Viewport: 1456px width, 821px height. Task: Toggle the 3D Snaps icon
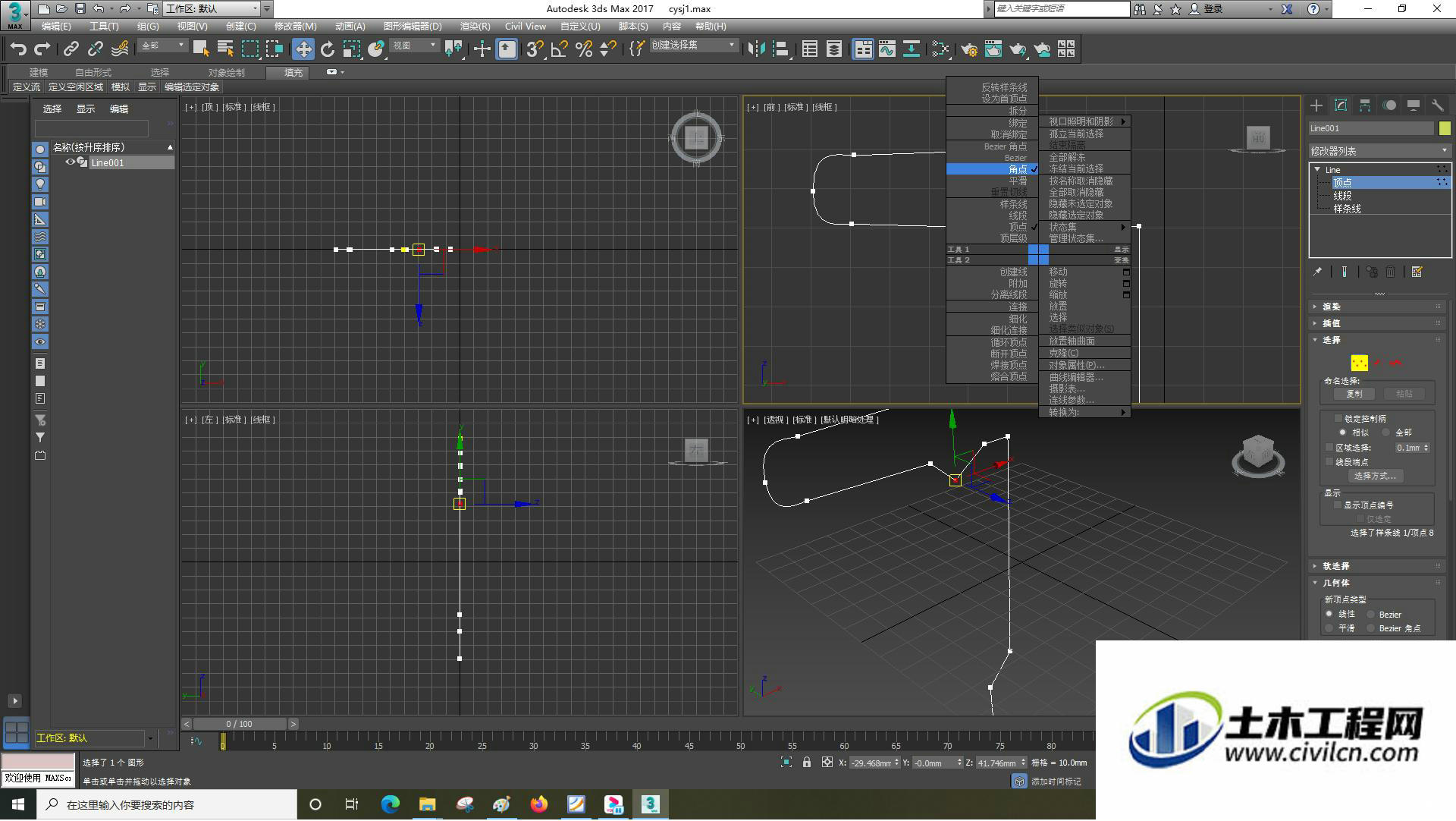point(535,49)
